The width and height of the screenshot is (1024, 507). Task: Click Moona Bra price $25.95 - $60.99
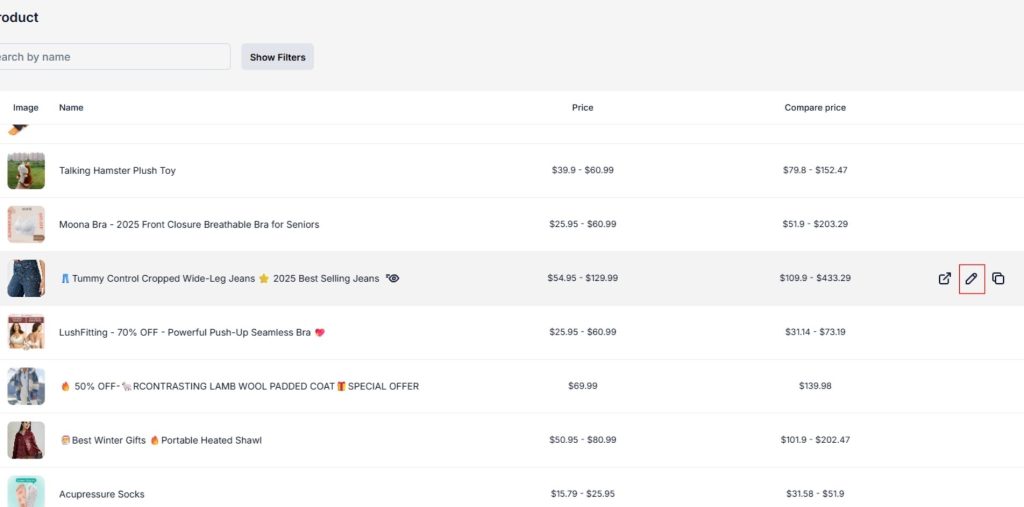583,224
